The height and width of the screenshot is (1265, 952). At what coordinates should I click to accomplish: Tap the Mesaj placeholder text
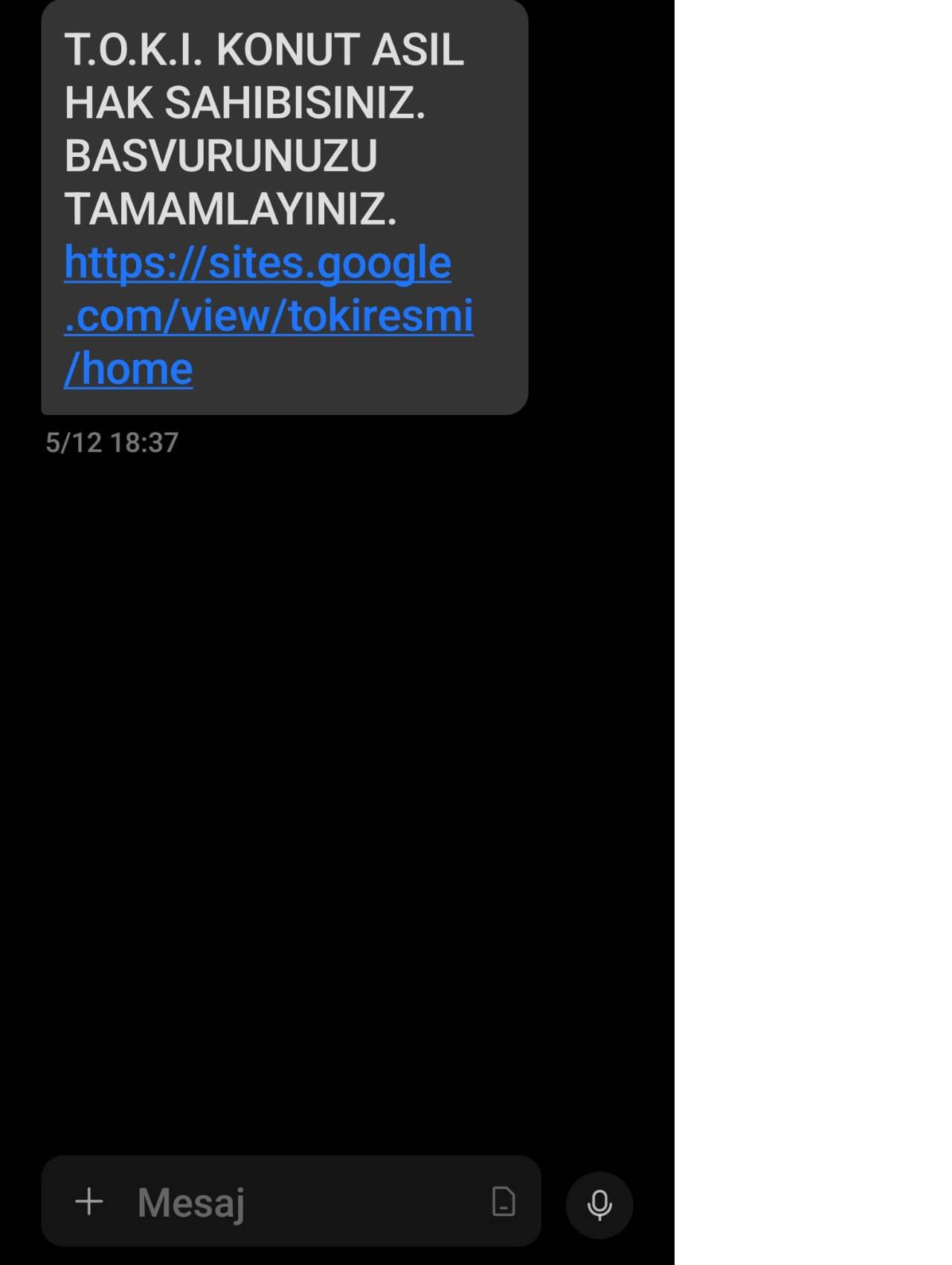pos(191,1203)
